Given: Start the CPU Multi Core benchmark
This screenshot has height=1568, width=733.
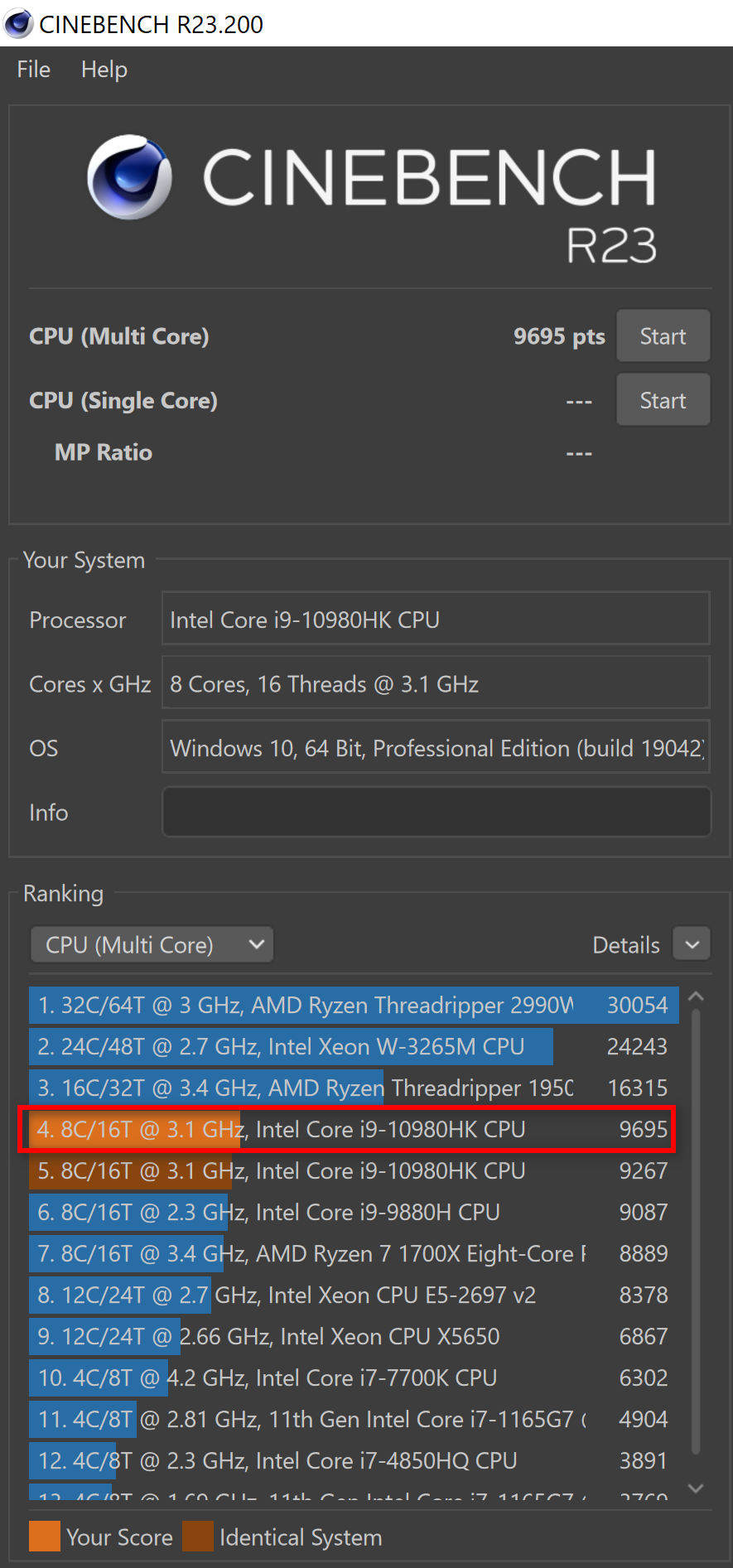Looking at the screenshot, I should [x=663, y=336].
